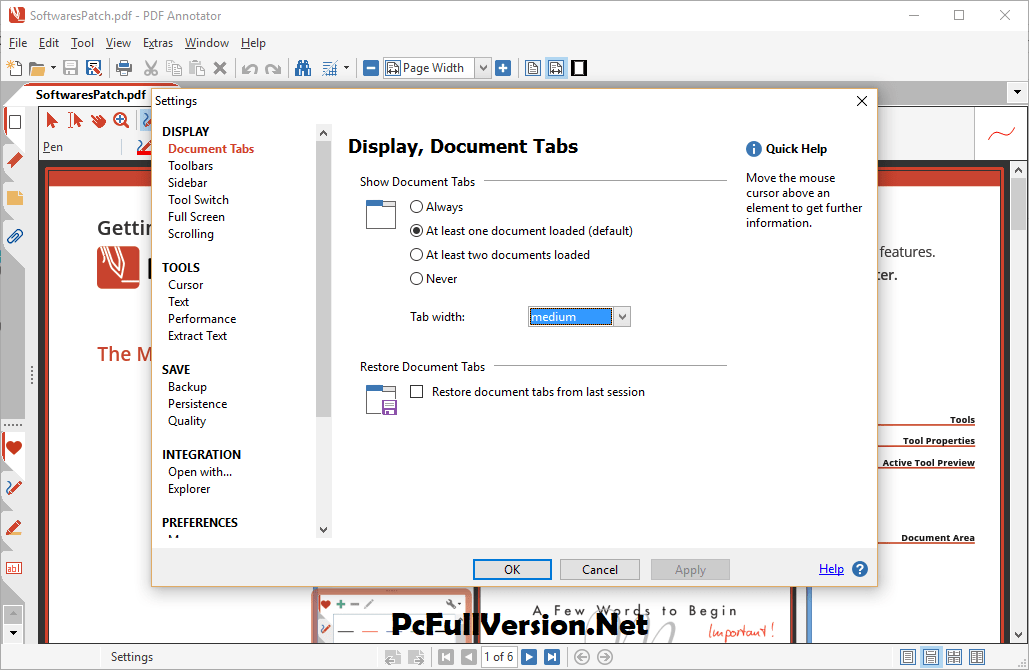Click the OK button

[x=512, y=570]
